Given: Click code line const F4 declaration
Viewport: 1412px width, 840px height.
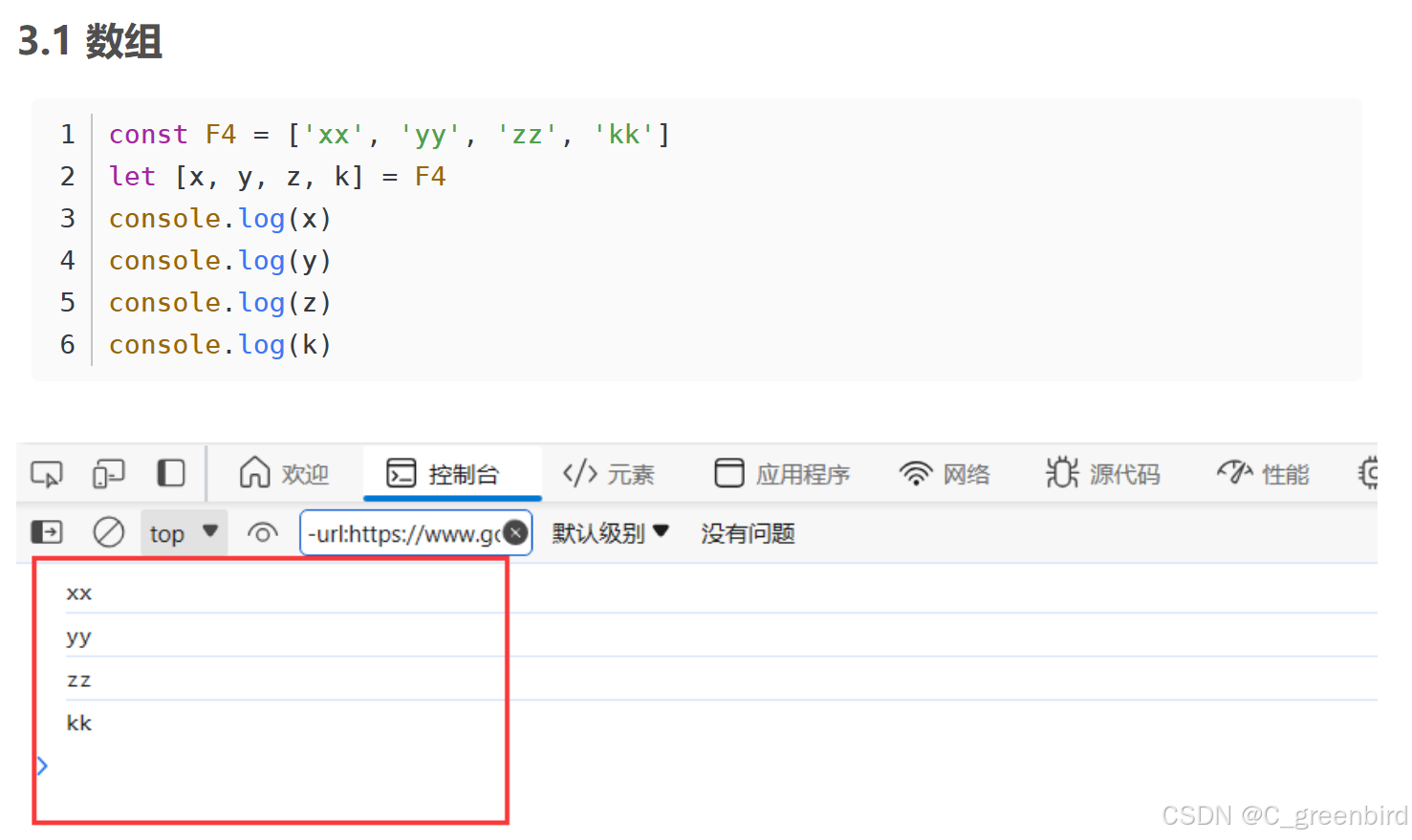Looking at the screenshot, I should pos(389,135).
